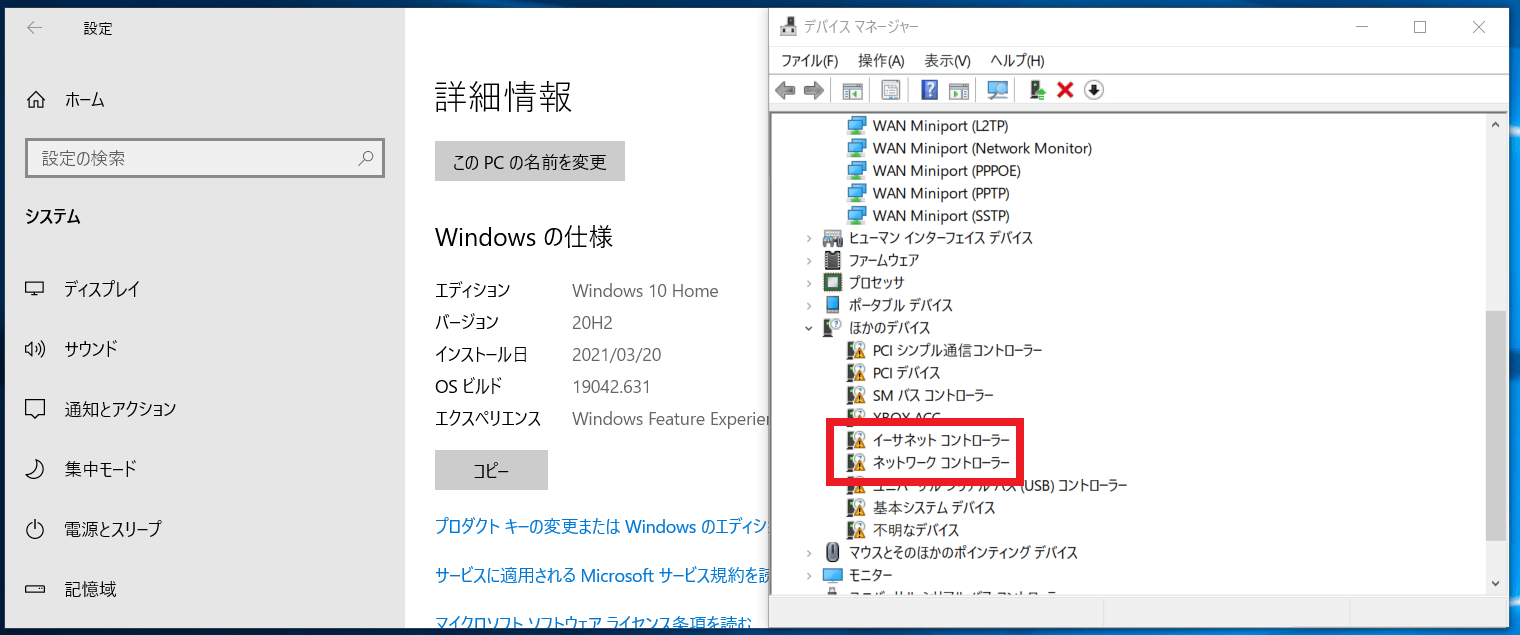Viewport: 1520px width, 635px height.
Task: Click the Back arrow in Device Manager toolbar
Action: [786, 91]
